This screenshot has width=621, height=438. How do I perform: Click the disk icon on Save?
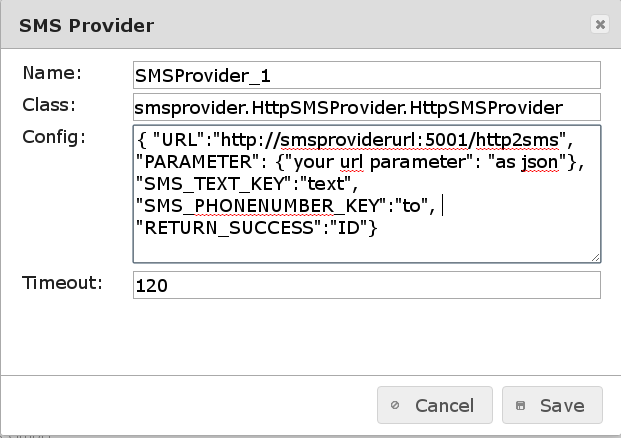(519, 406)
